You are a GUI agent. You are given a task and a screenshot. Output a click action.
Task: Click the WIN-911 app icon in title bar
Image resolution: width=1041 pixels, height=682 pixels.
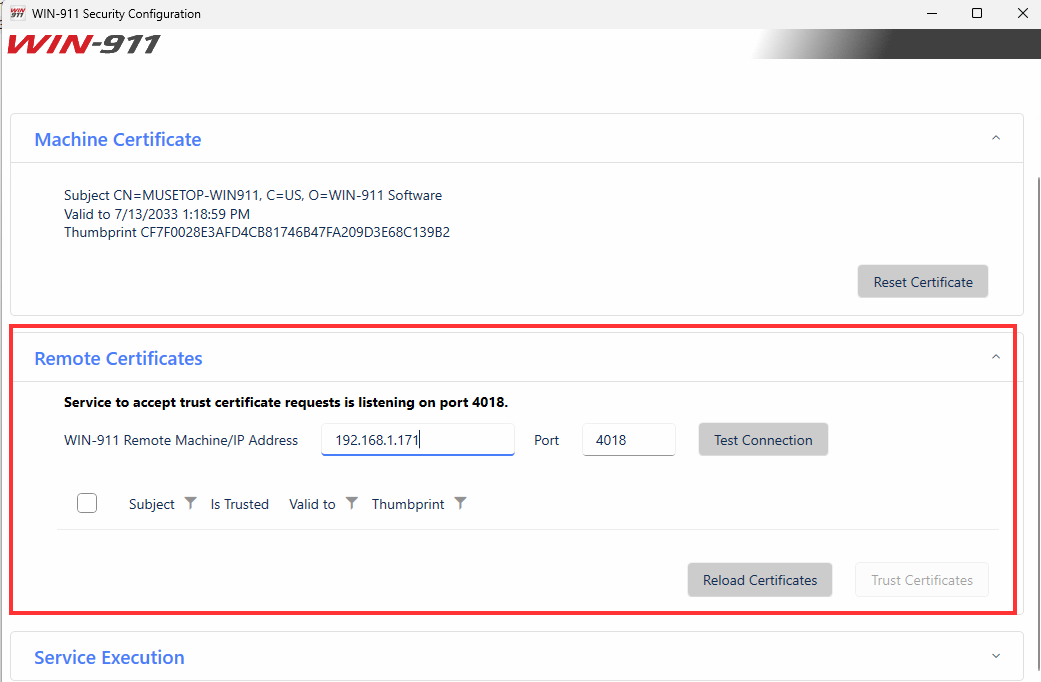click(17, 13)
